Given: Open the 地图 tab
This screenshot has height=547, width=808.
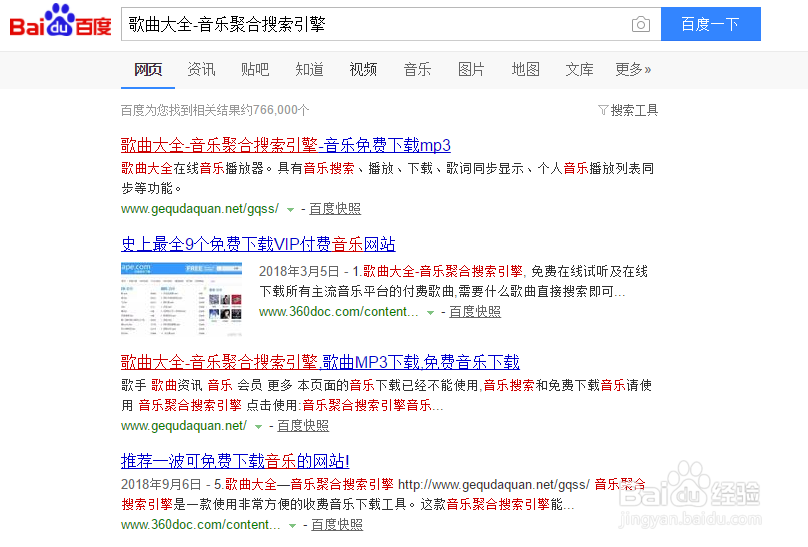Looking at the screenshot, I should [x=526, y=70].
